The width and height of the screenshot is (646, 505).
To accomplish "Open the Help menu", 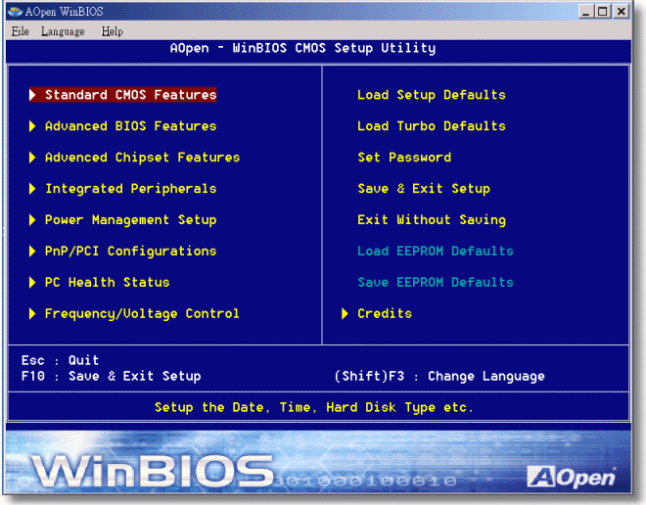I will point(112,31).
